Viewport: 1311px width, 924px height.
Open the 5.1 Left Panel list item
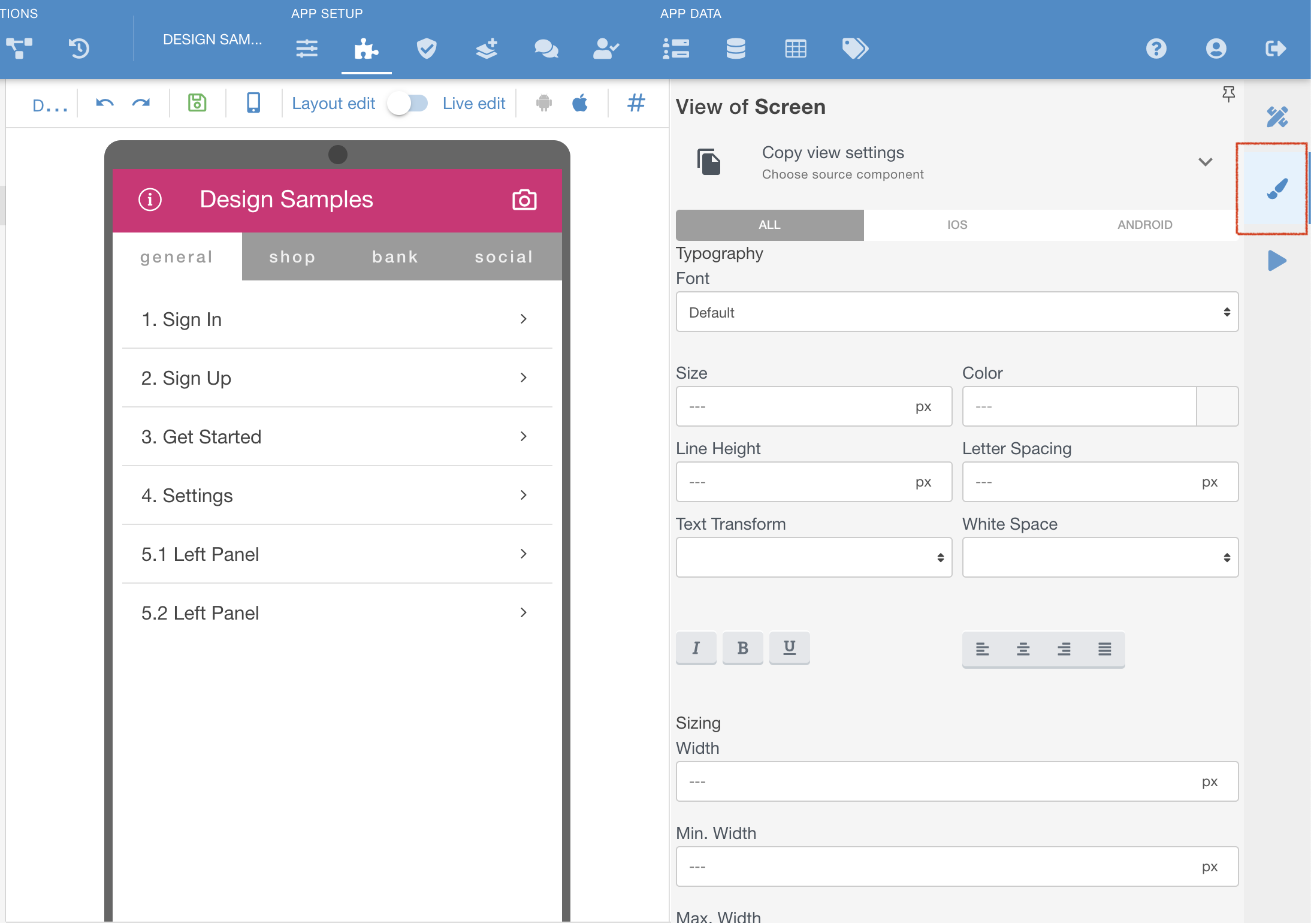tap(337, 554)
